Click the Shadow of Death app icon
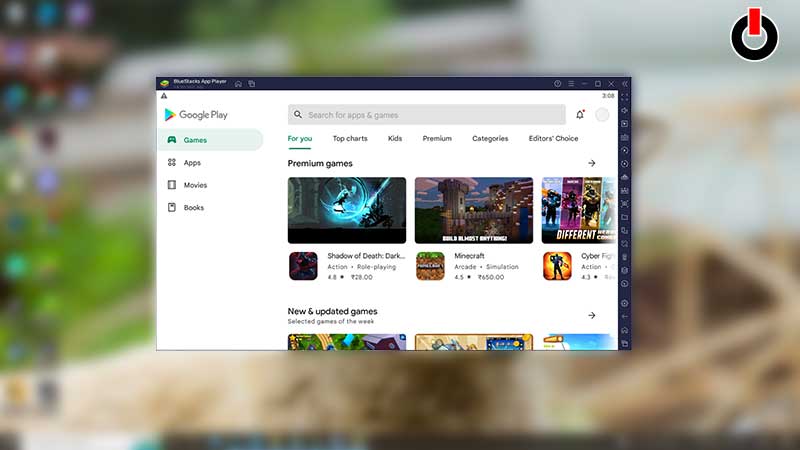The image size is (800, 450). 303,266
